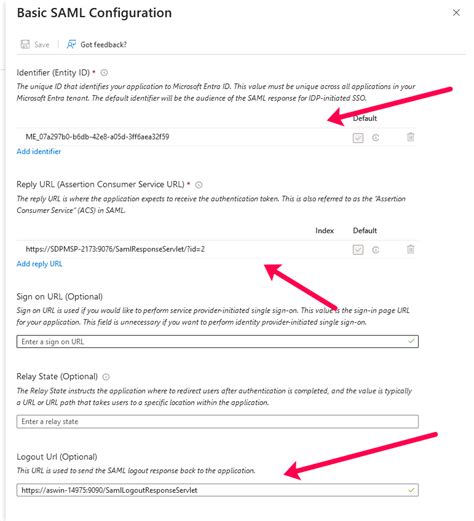Close the Basic SAML Configuration panel
Screen dimensions: 474x521
(x=456, y=13)
